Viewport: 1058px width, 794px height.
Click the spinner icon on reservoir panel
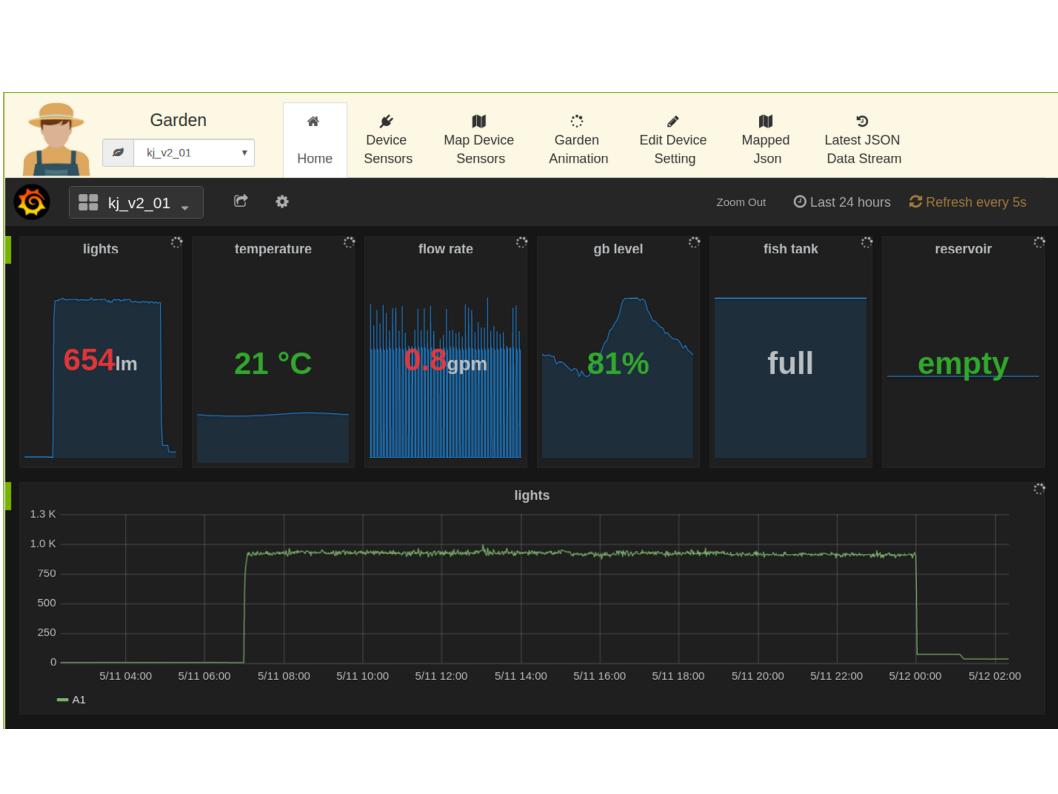(1039, 242)
